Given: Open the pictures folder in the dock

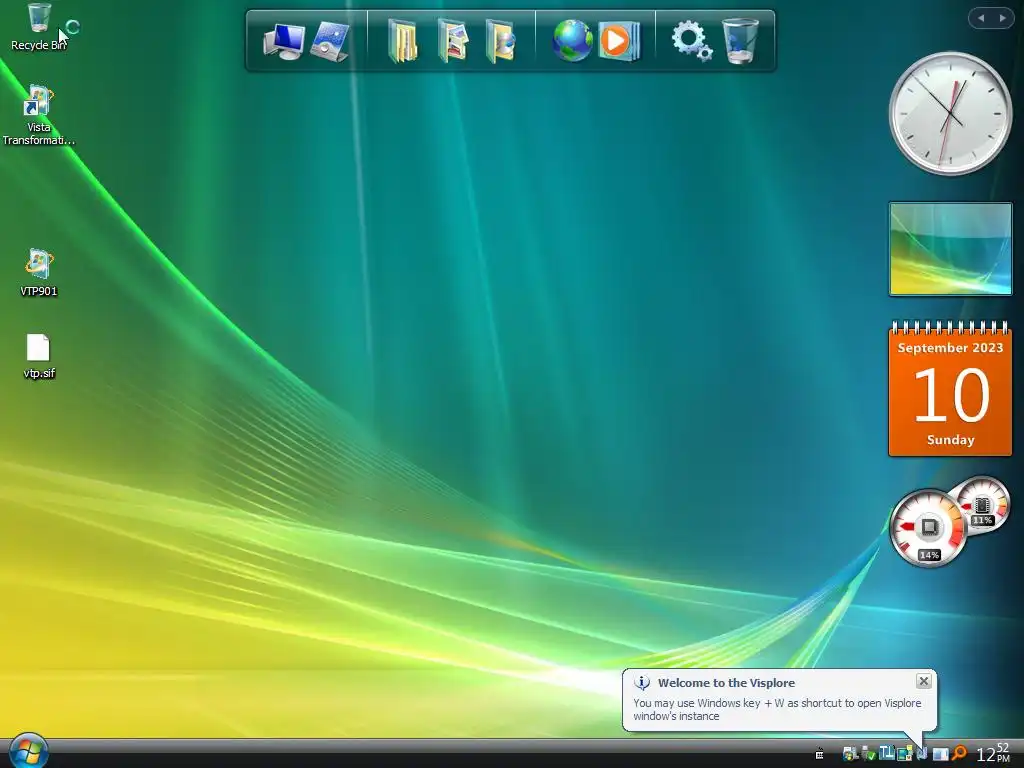Looking at the screenshot, I should (x=453, y=41).
